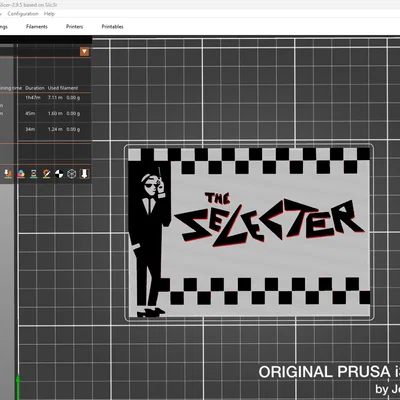Toggle the tool marker down-arrow icon
The image size is (400, 400).
(84, 174)
